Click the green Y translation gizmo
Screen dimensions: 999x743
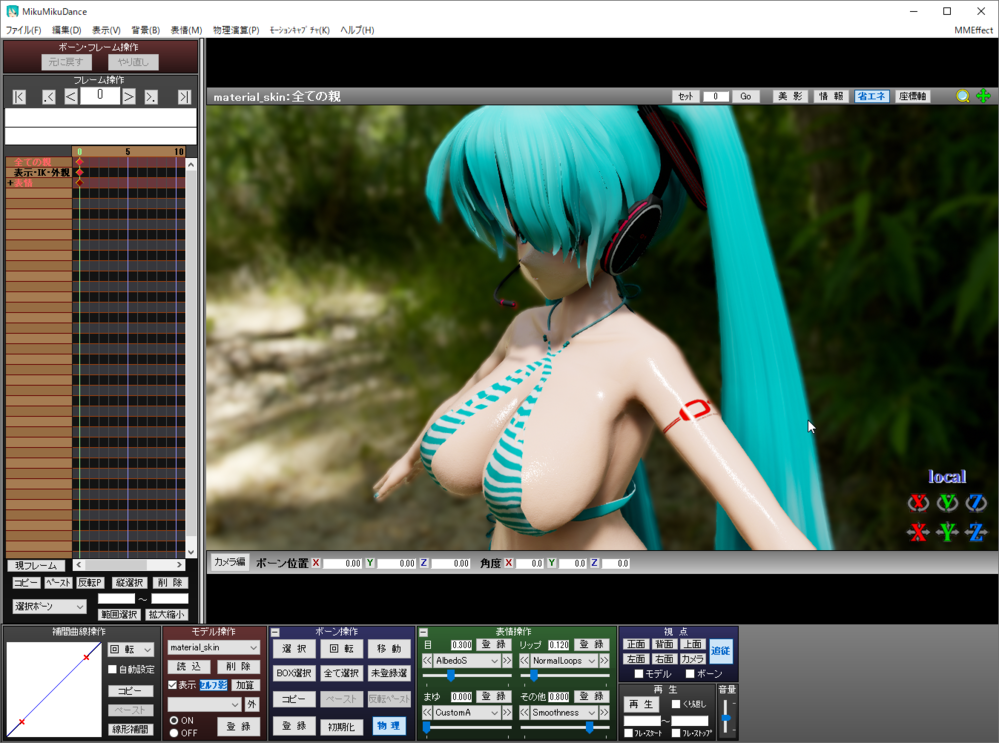click(947, 531)
